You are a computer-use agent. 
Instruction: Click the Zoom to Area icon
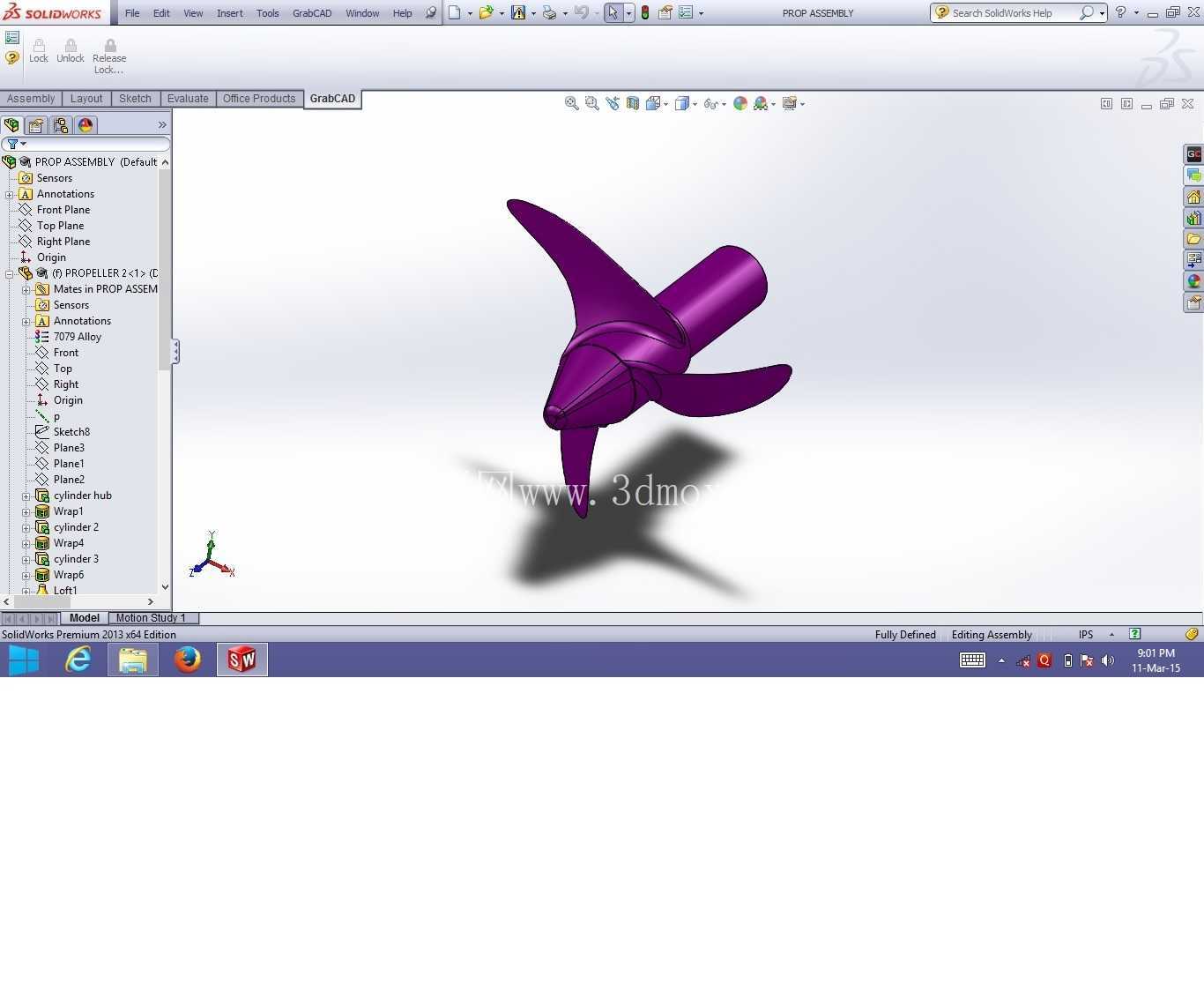click(592, 103)
